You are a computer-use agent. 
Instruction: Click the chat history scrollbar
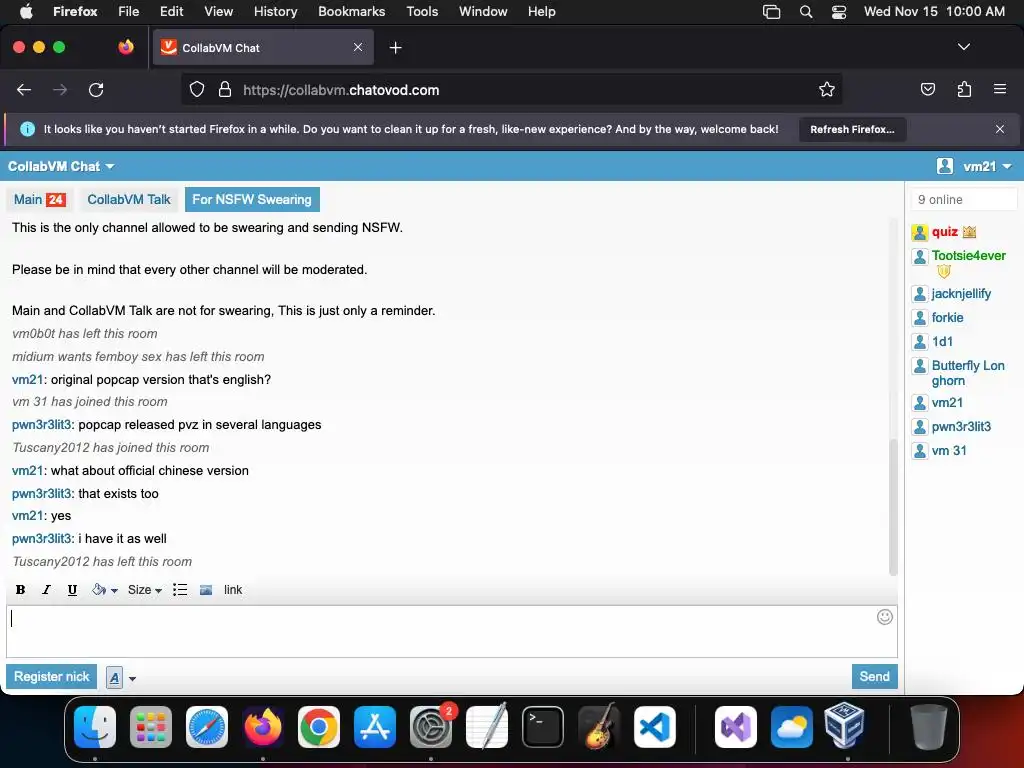point(893,507)
